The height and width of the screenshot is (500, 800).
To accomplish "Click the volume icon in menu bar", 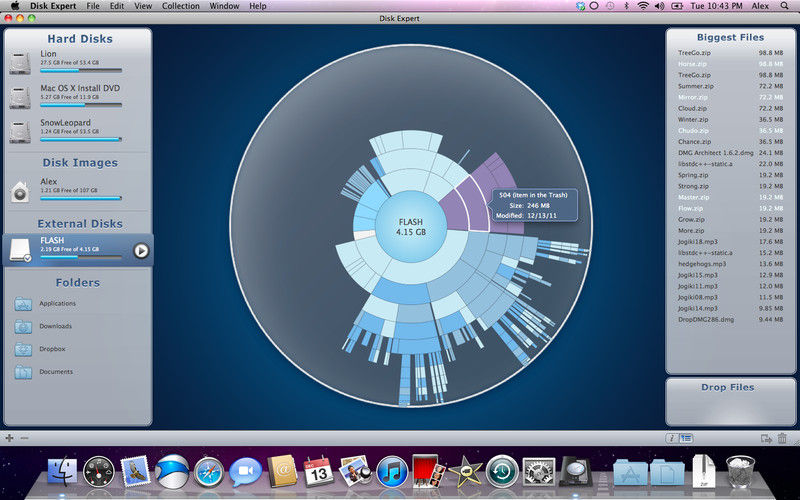I will pyautogui.click(x=660, y=6).
